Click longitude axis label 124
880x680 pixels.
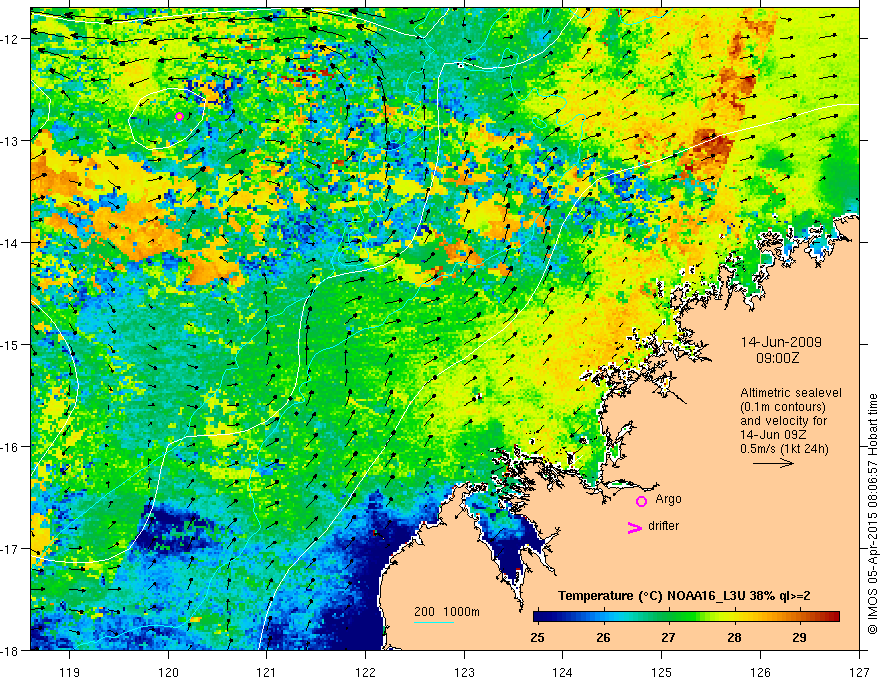(x=563, y=672)
